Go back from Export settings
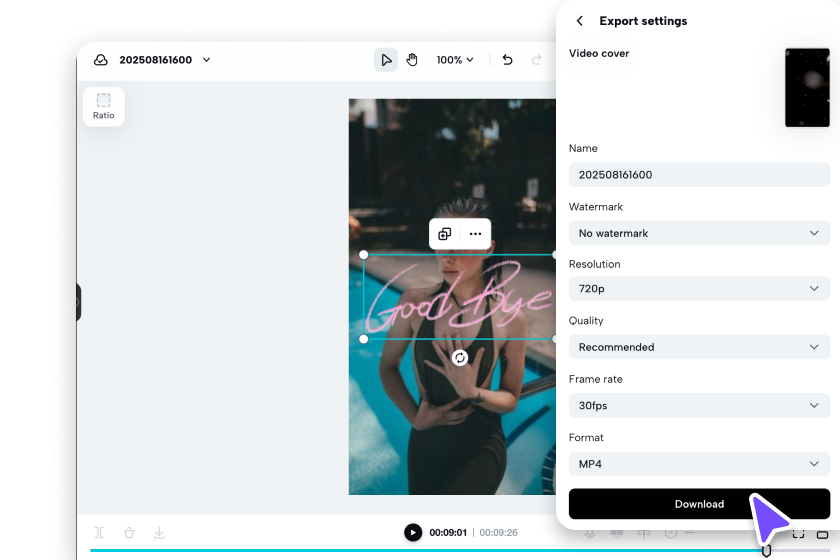Viewport: 840px width, 560px height. tap(580, 21)
